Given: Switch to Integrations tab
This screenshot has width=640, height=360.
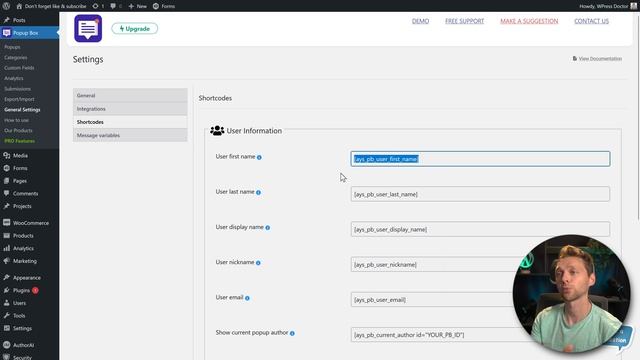Looking at the screenshot, I should [x=130, y=109].
